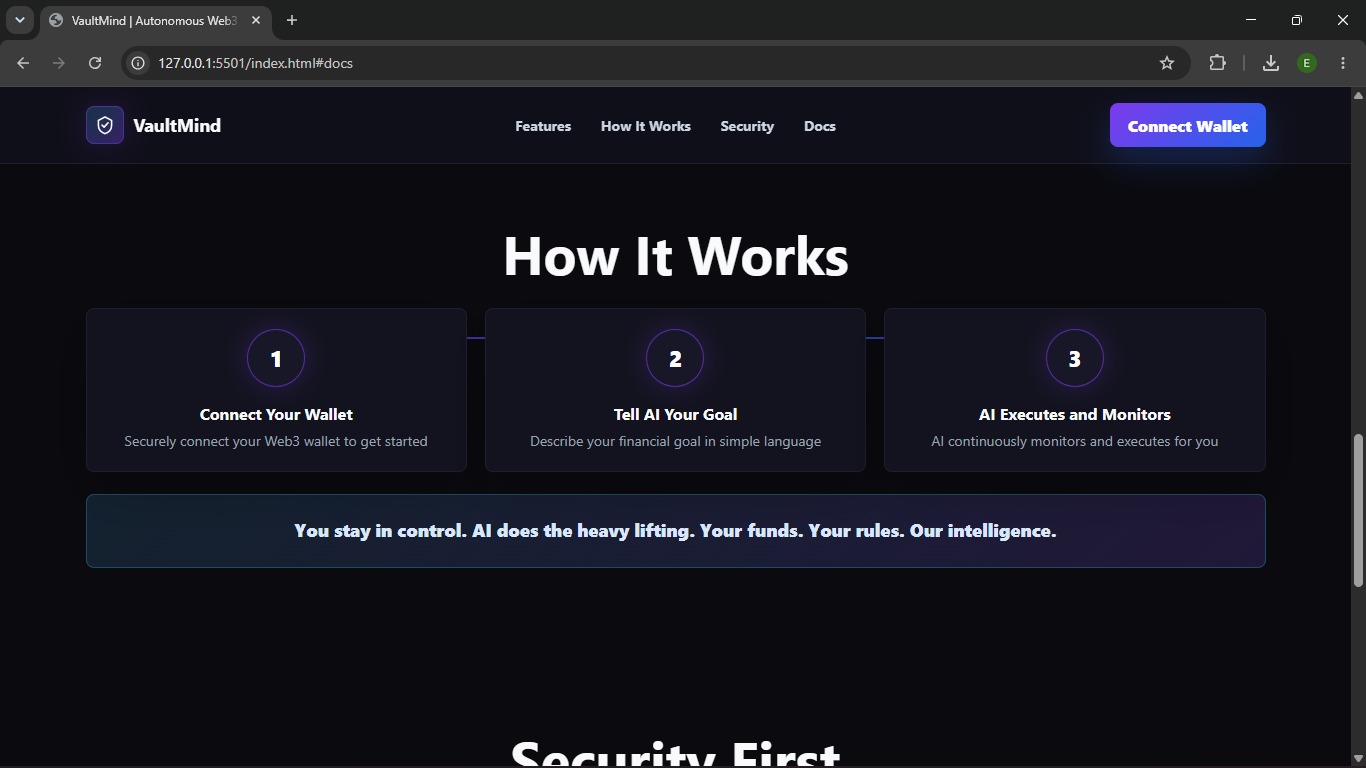Go to How It Works nav link
Viewport: 1366px width, 768px height.
pos(646,126)
